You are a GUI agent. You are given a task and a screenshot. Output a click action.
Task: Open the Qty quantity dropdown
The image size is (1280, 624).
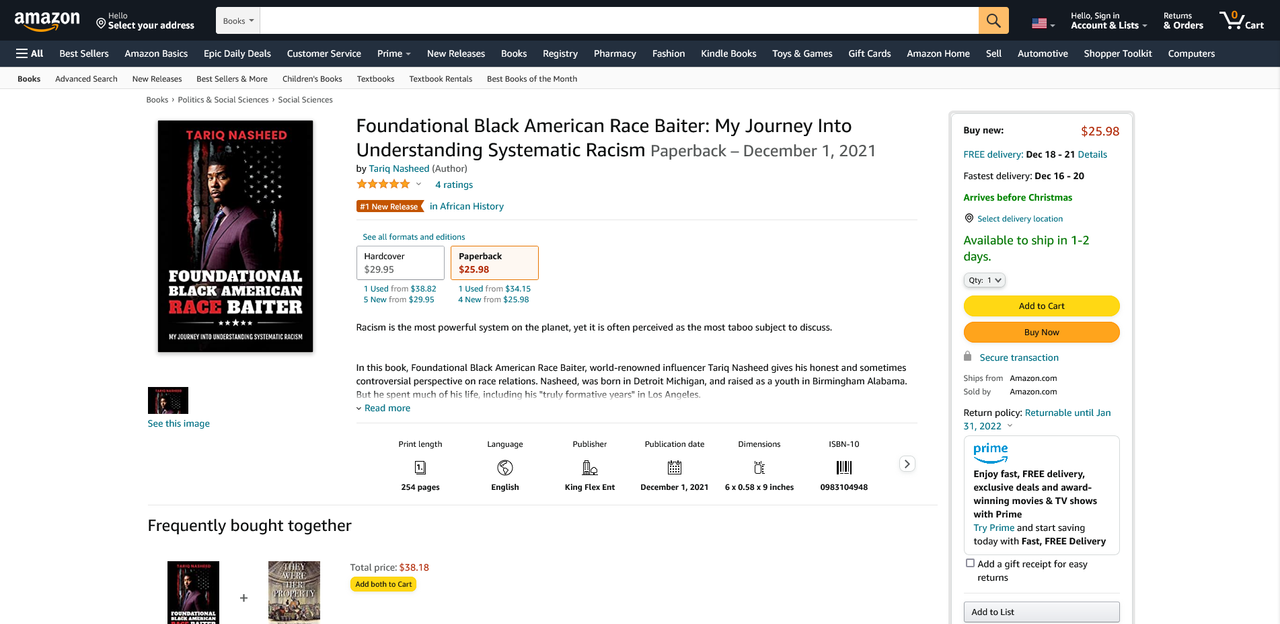[985, 280]
